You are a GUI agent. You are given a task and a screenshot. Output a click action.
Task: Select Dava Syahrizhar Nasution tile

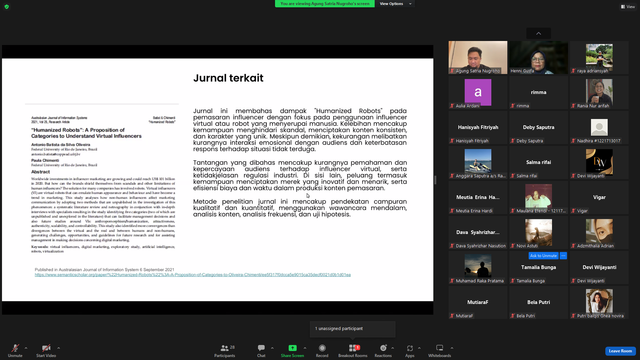click(478, 233)
